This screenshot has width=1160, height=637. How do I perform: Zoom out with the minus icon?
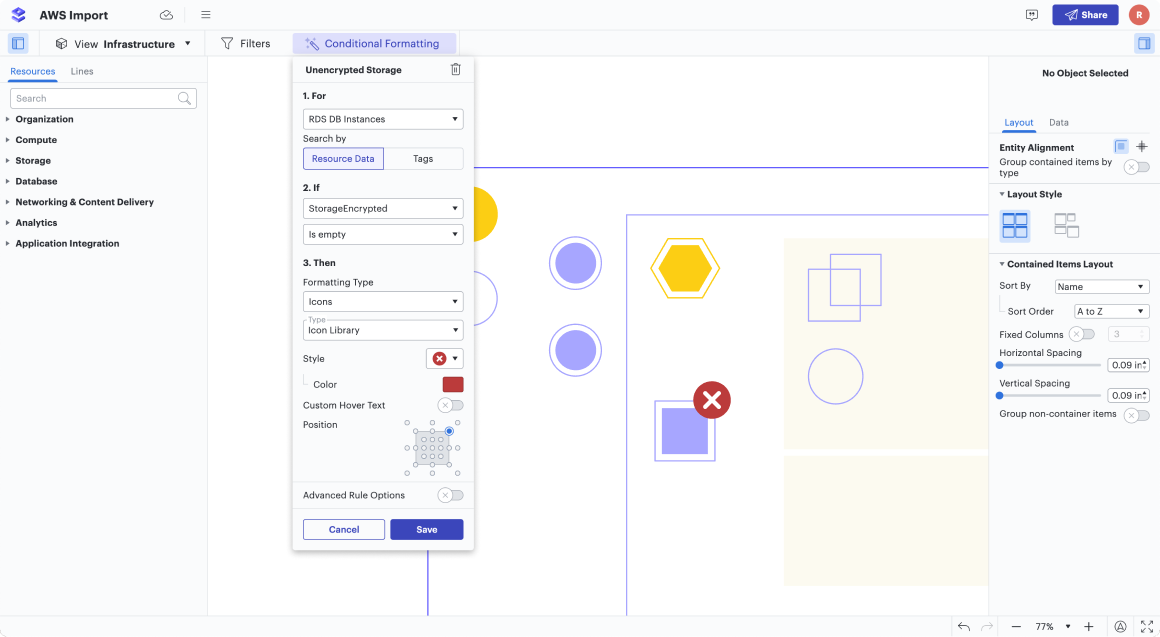(1016, 627)
